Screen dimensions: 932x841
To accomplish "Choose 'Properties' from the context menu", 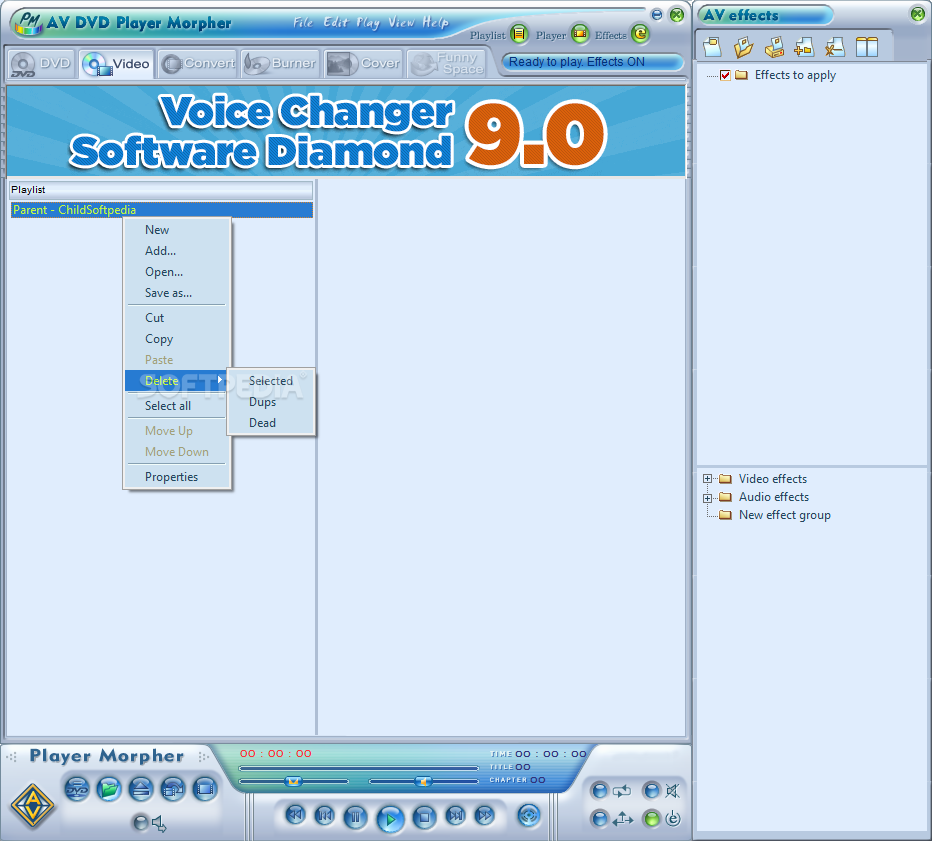I will click(177, 477).
